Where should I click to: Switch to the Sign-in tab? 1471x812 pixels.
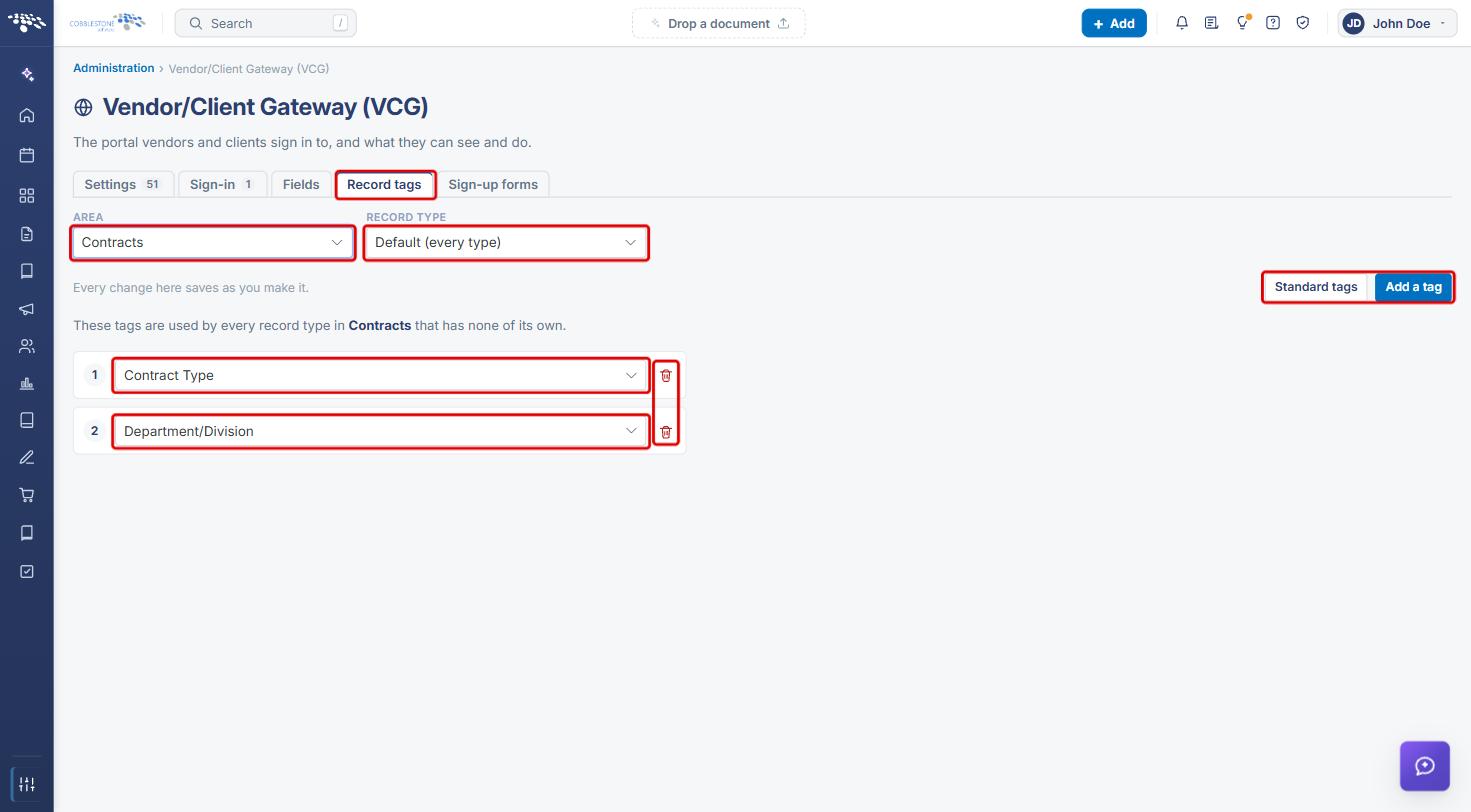click(x=222, y=184)
